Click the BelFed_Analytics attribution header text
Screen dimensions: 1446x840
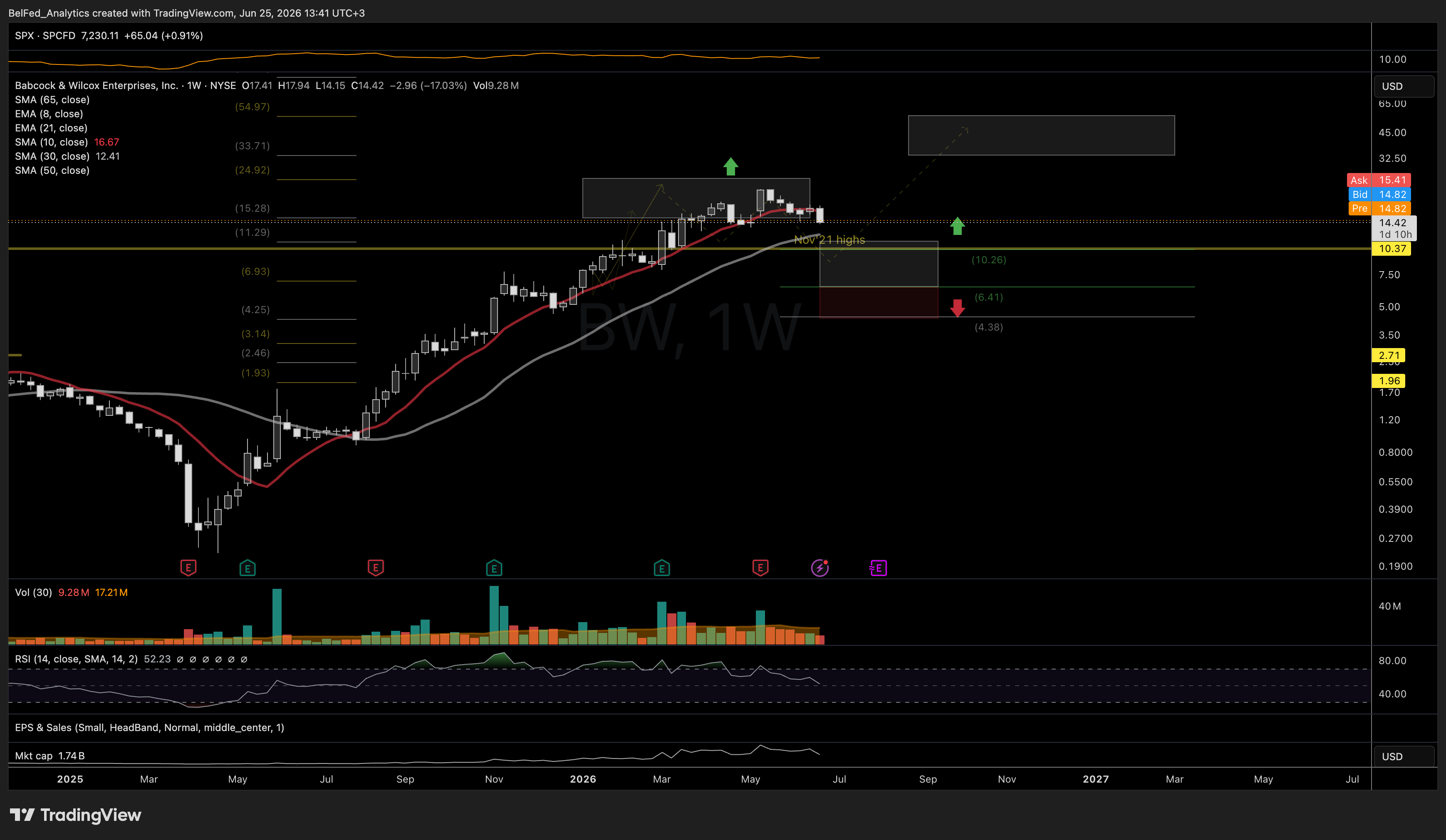186,12
